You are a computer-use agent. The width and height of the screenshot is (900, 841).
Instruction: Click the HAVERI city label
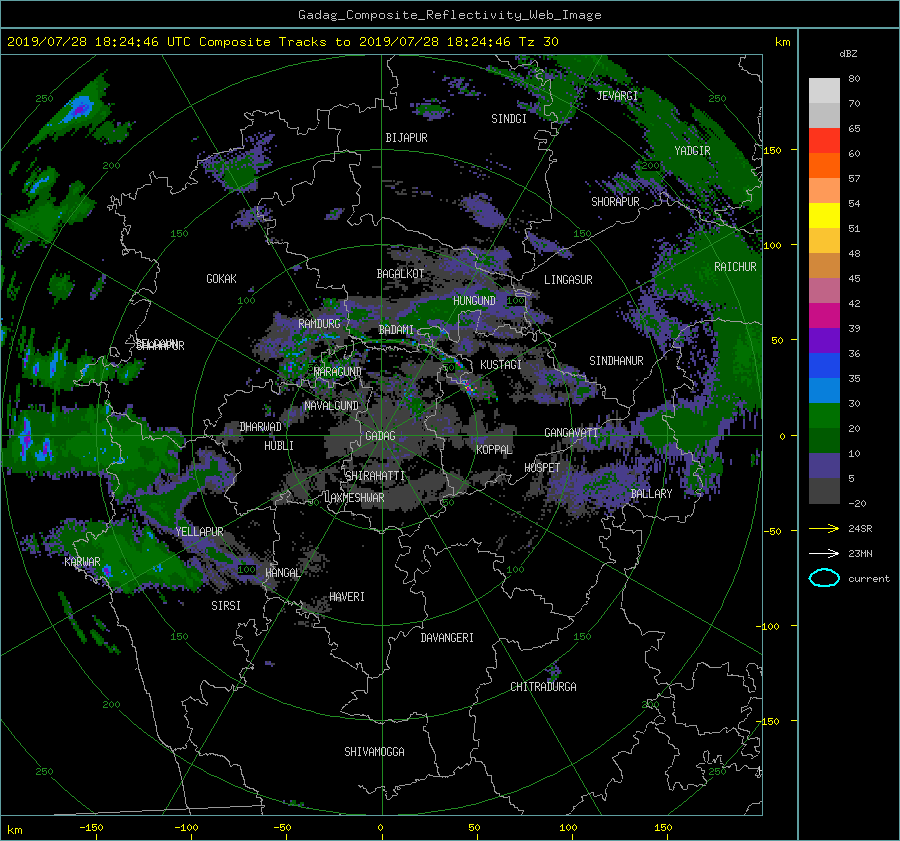pyautogui.click(x=347, y=597)
